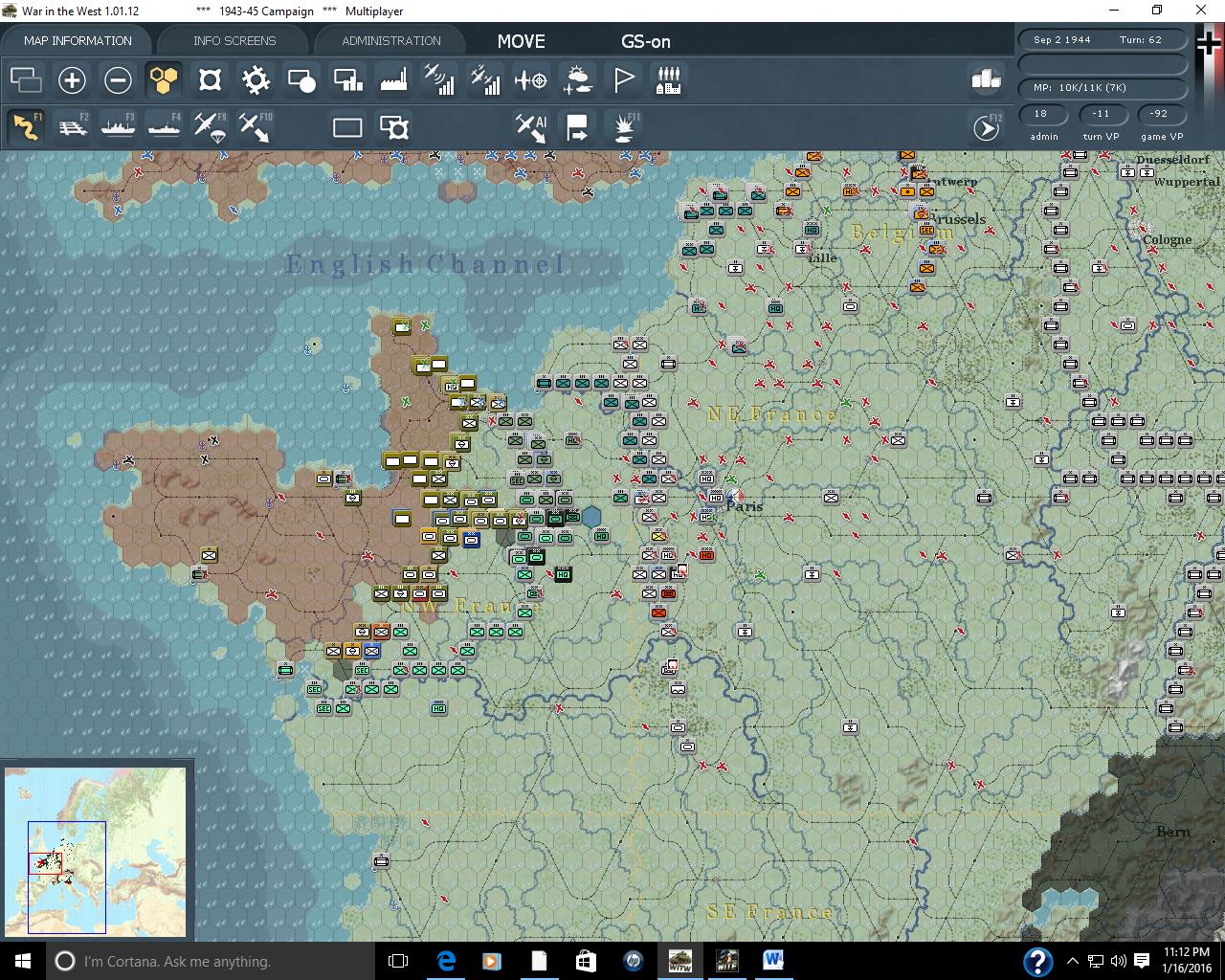Click the Bern city label
The width and height of the screenshot is (1225, 980).
[1173, 832]
